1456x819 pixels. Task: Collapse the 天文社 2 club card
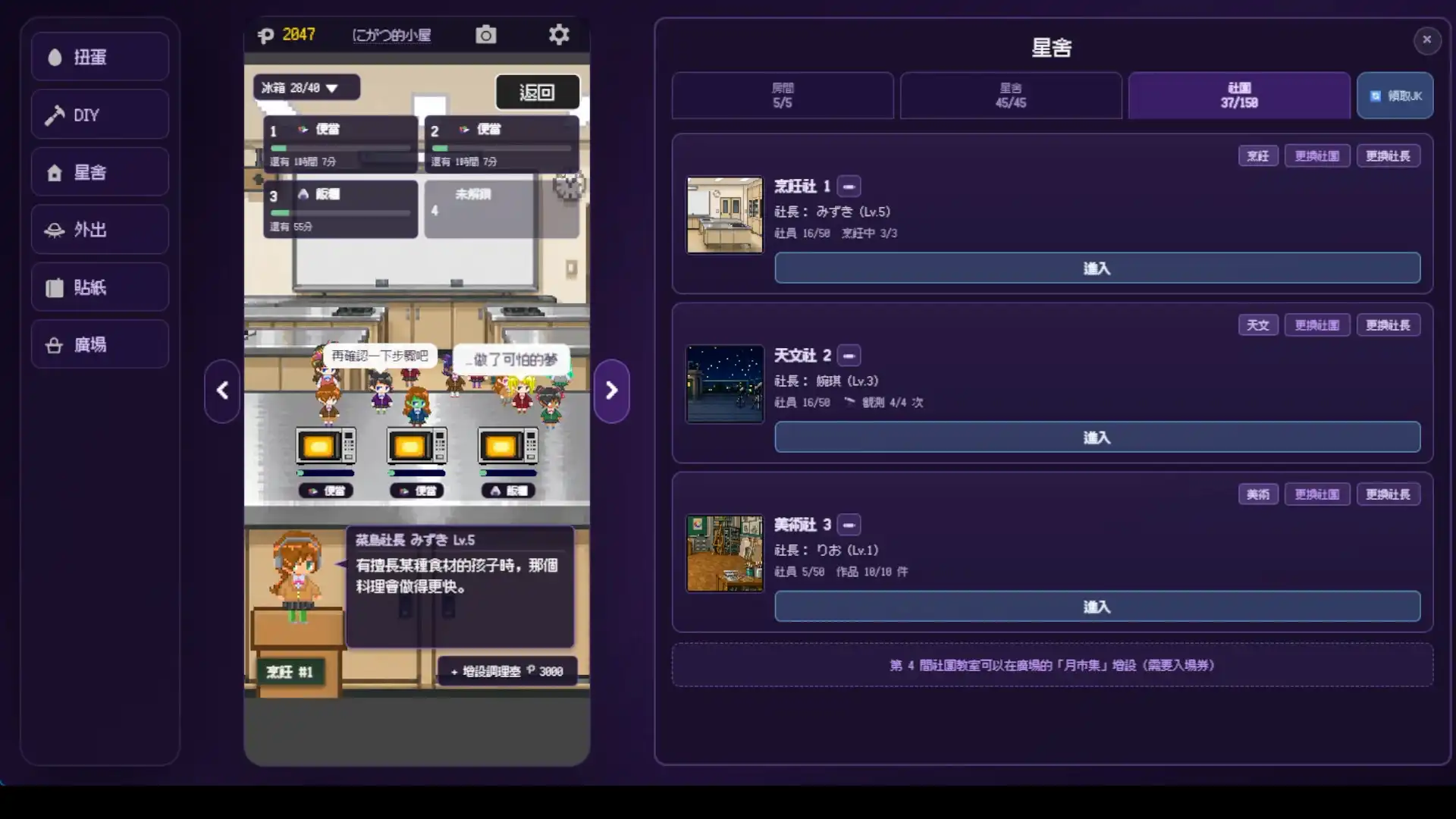(x=849, y=356)
